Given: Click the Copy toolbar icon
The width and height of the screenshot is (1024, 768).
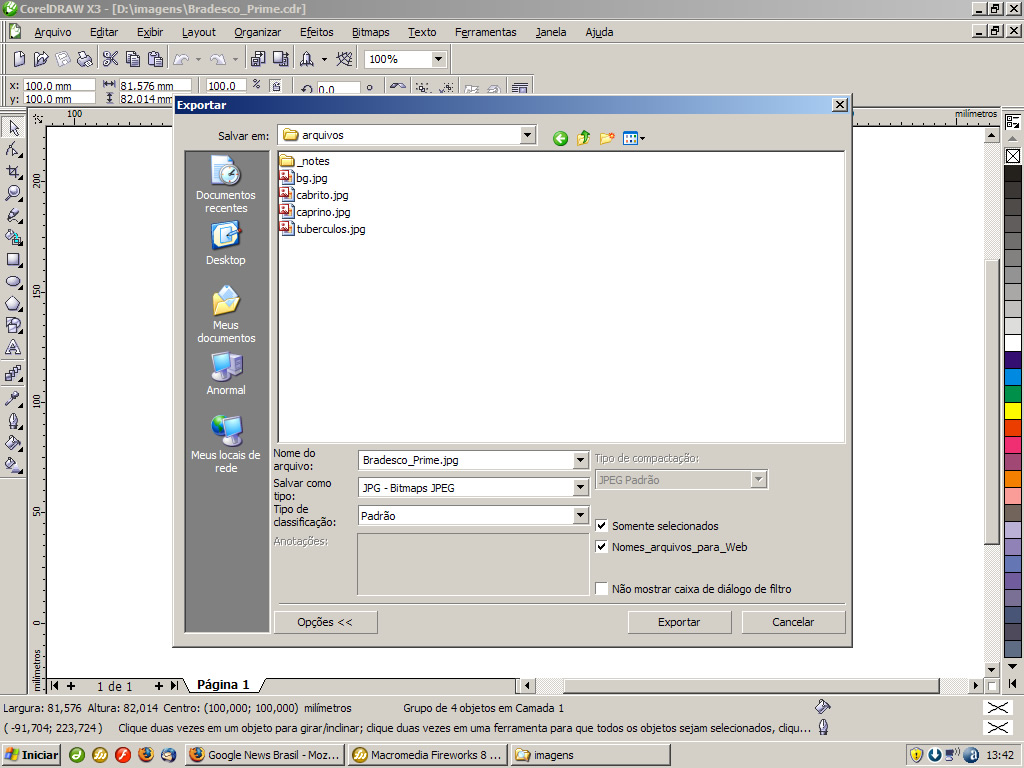Looking at the screenshot, I should (x=133, y=59).
